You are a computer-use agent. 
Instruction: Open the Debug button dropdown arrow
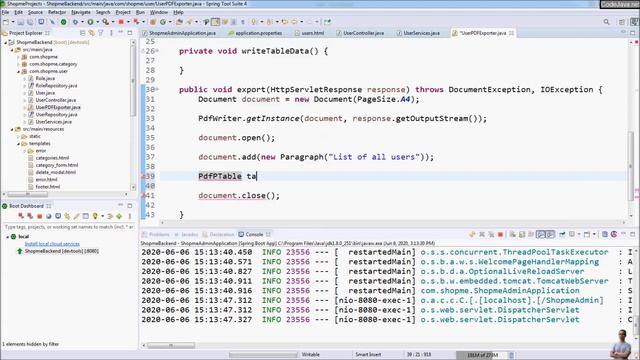pyautogui.click(x=82, y=22)
